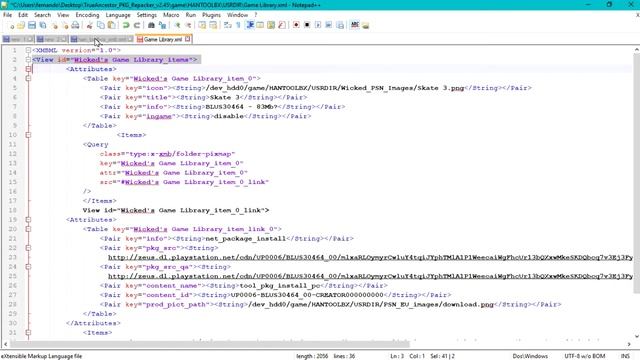Screen dimensions: 640x360
Task: Click the ABC spell check icon
Action: tap(355, 25)
